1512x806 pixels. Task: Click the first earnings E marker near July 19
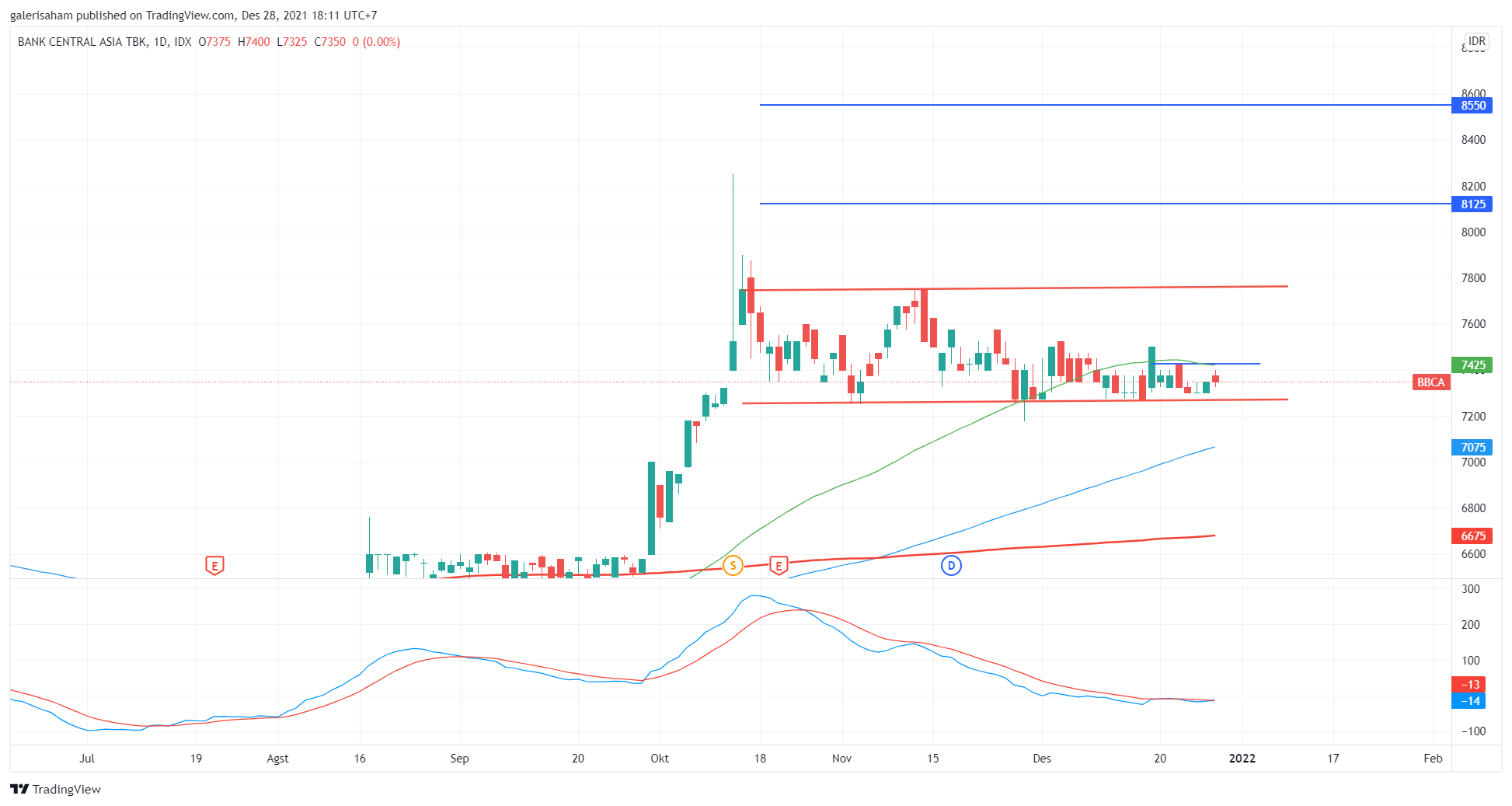[214, 565]
